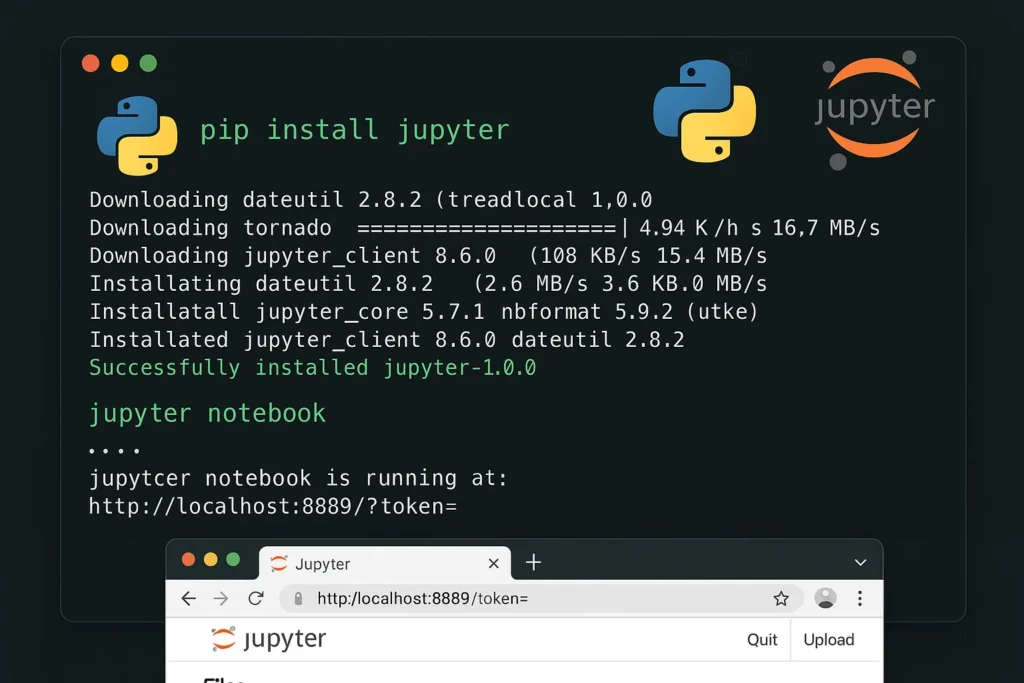
Task: Click the localhost:8889 address field
Action: (541, 598)
